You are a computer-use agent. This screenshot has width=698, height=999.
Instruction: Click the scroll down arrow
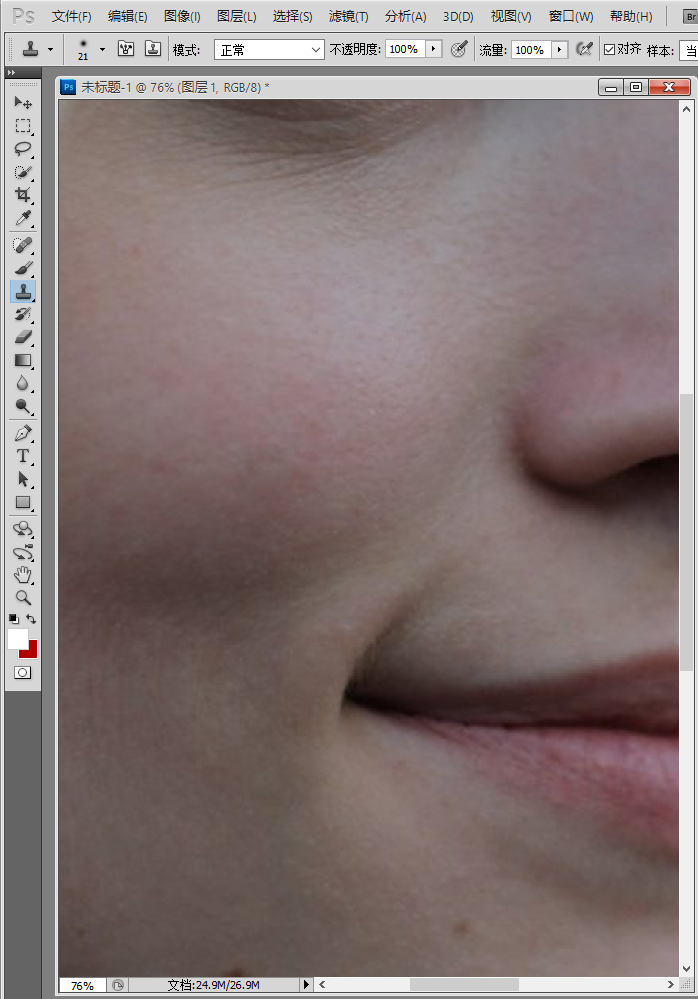pyautogui.click(x=686, y=969)
